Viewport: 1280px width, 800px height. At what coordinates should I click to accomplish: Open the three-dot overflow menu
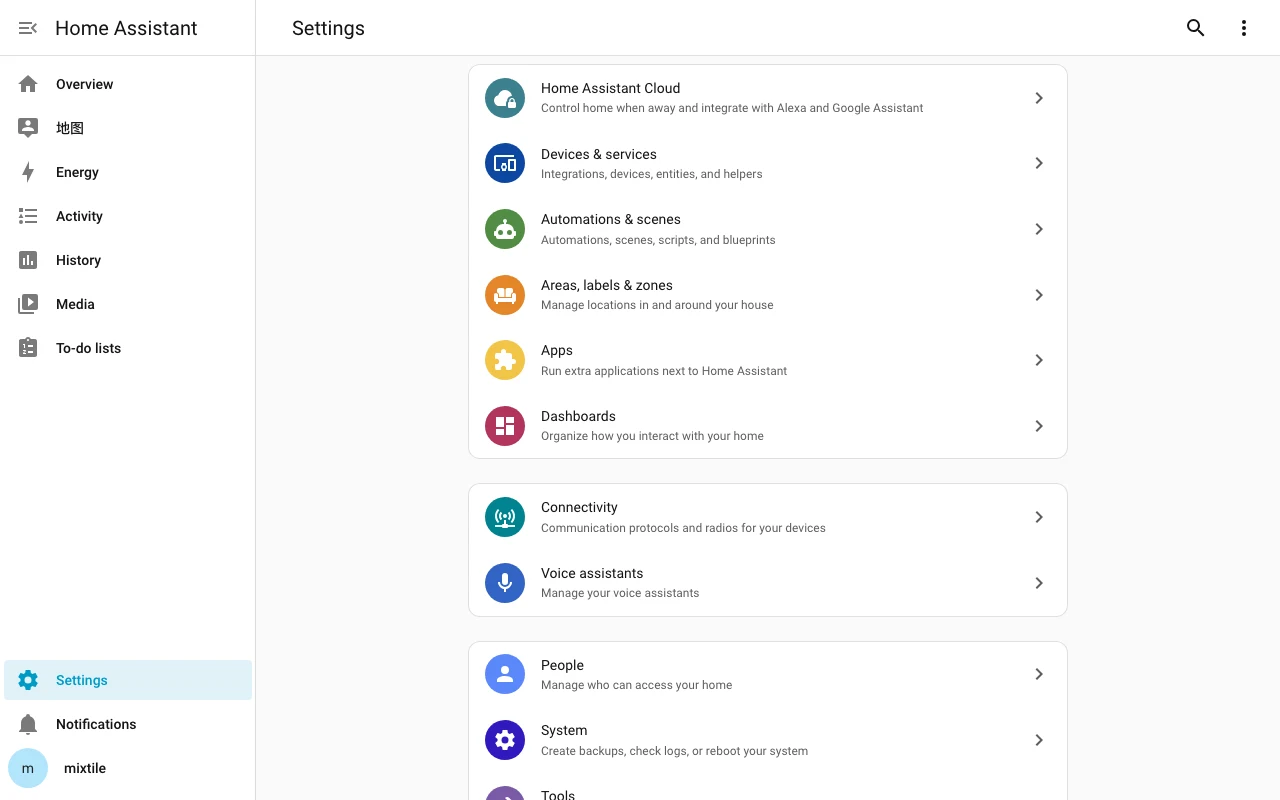1244,28
